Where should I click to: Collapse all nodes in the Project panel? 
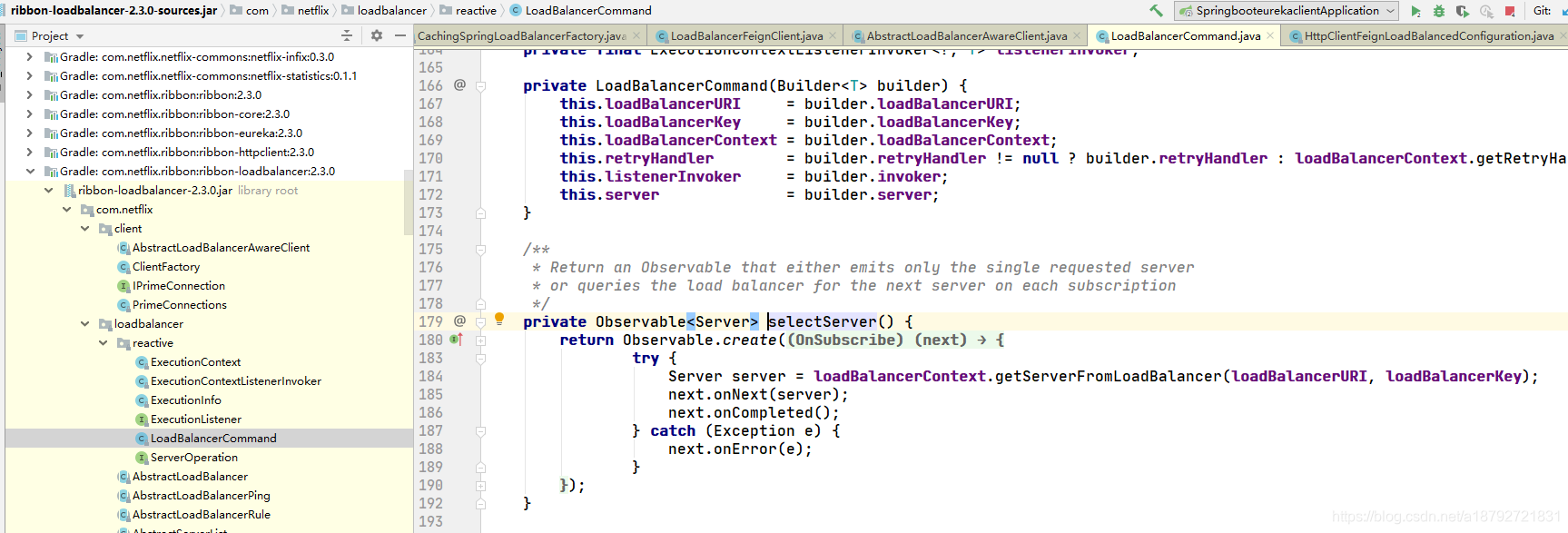point(346,35)
